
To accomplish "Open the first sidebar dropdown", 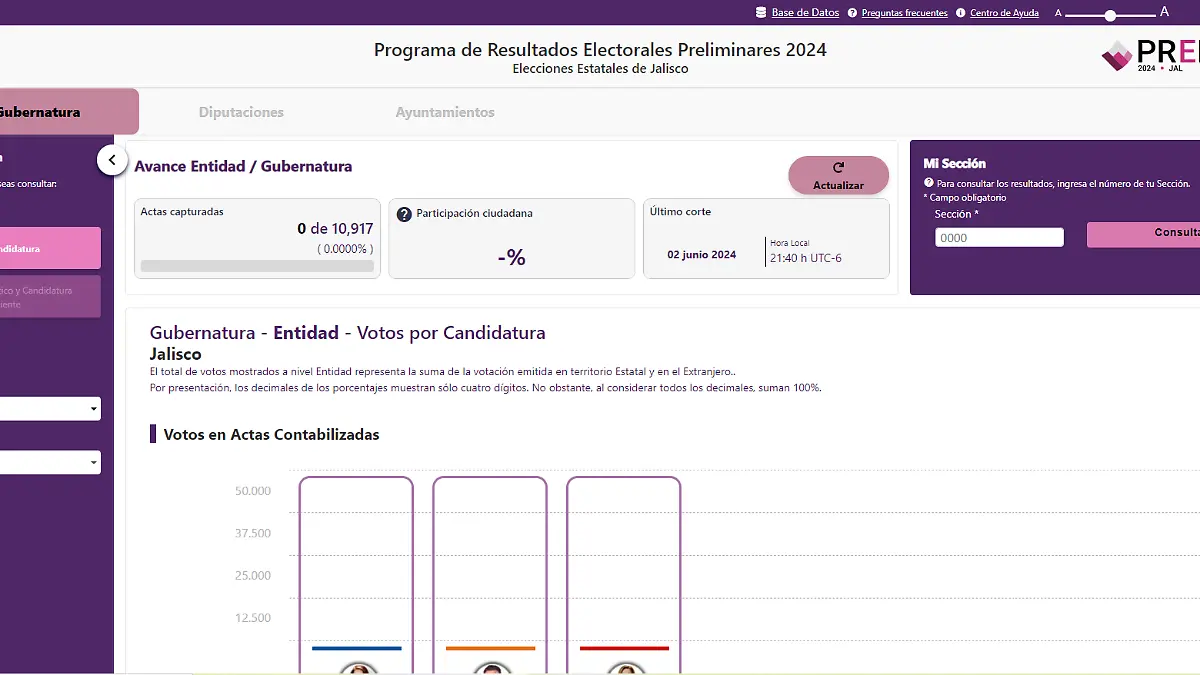I will pyautogui.click(x=50, y=408).
